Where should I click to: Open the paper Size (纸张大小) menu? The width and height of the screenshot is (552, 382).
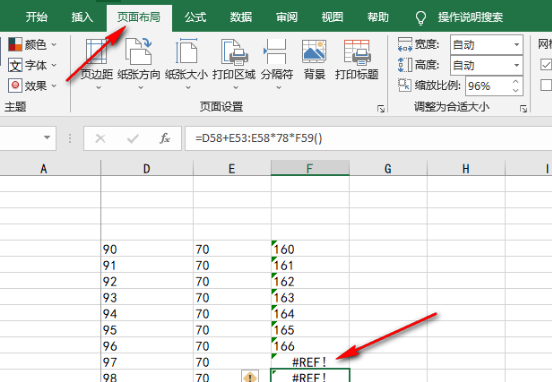pyautogui.click(x=186, y=63)
